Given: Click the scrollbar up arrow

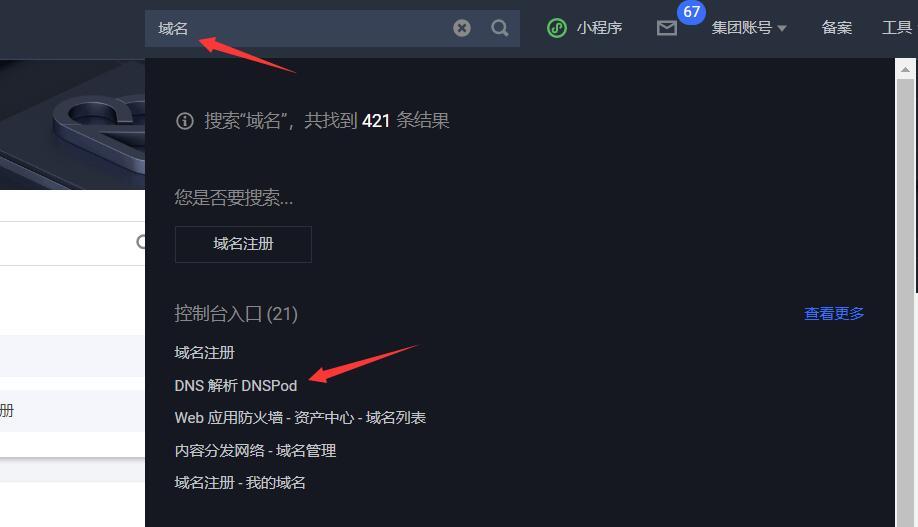Looking at the screenshot, I should [905, 69].
